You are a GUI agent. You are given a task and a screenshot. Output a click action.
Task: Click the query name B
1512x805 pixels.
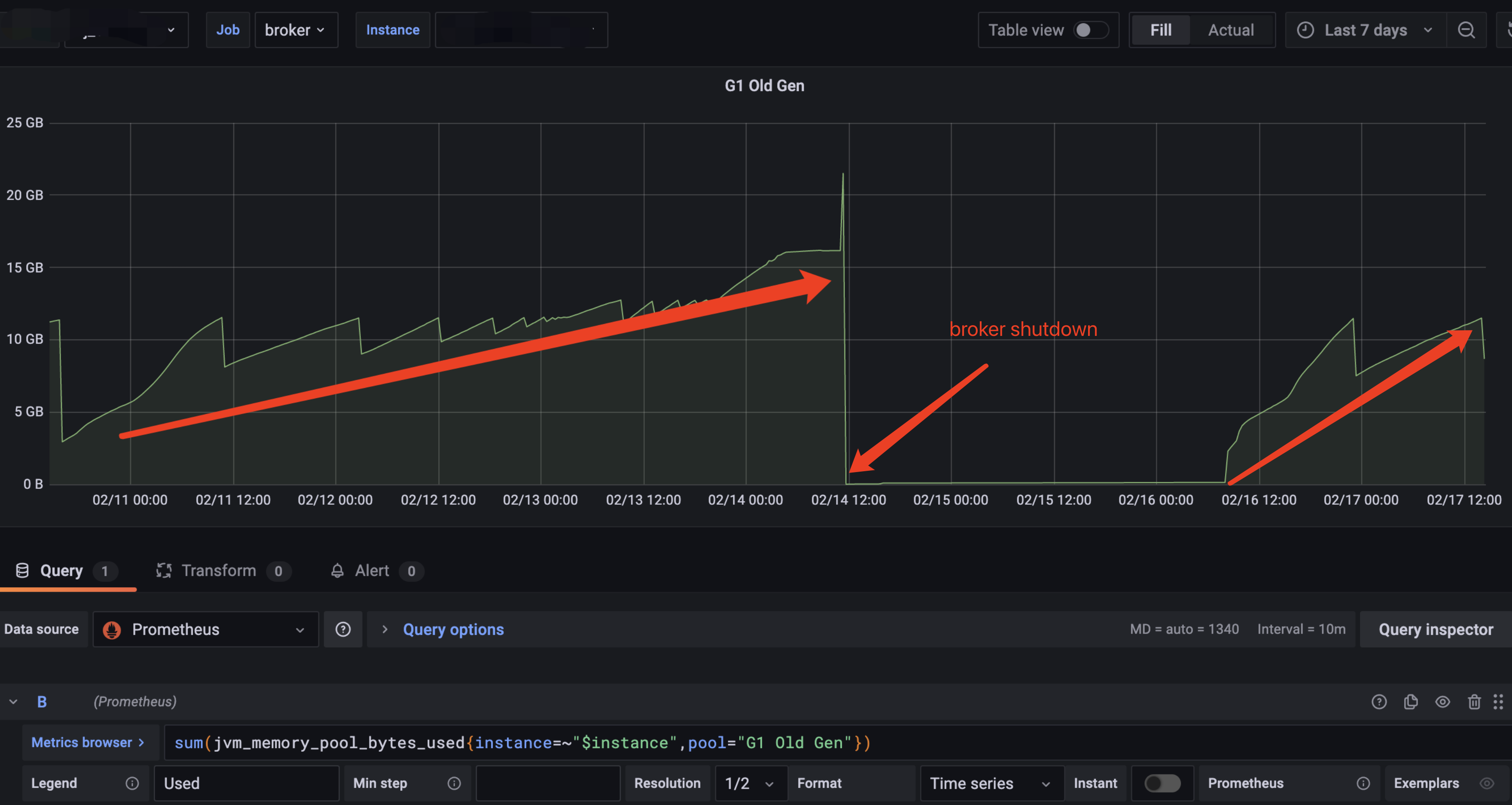point(42,701)
